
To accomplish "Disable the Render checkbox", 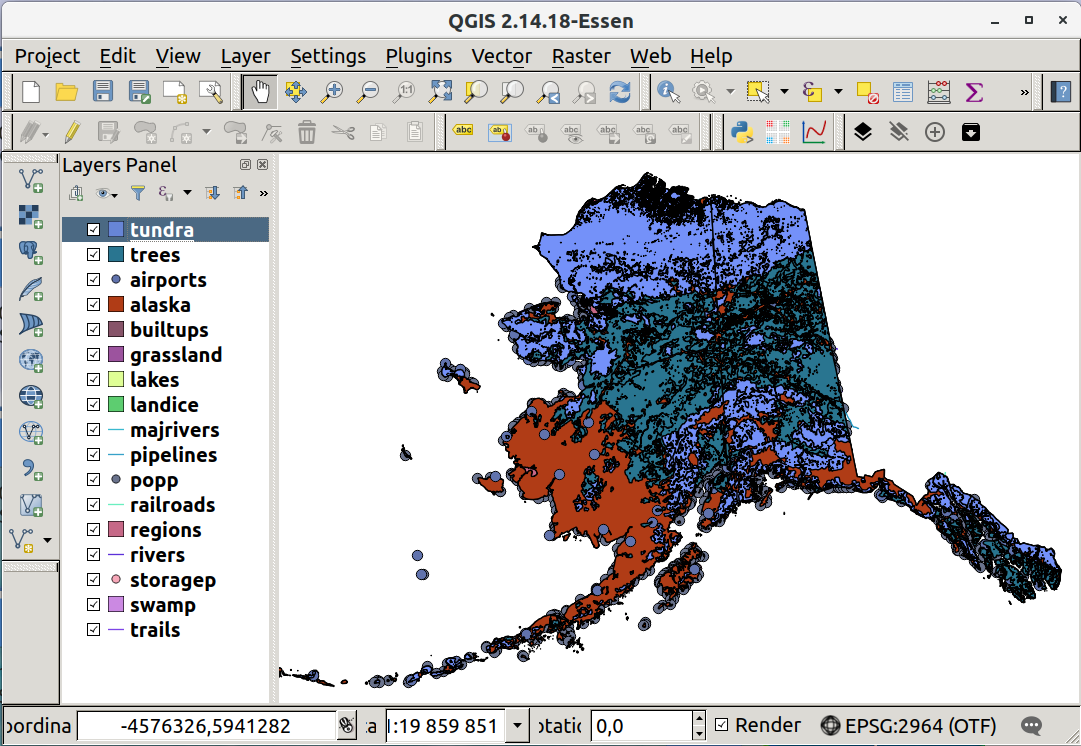I will (x=721, y=725).
